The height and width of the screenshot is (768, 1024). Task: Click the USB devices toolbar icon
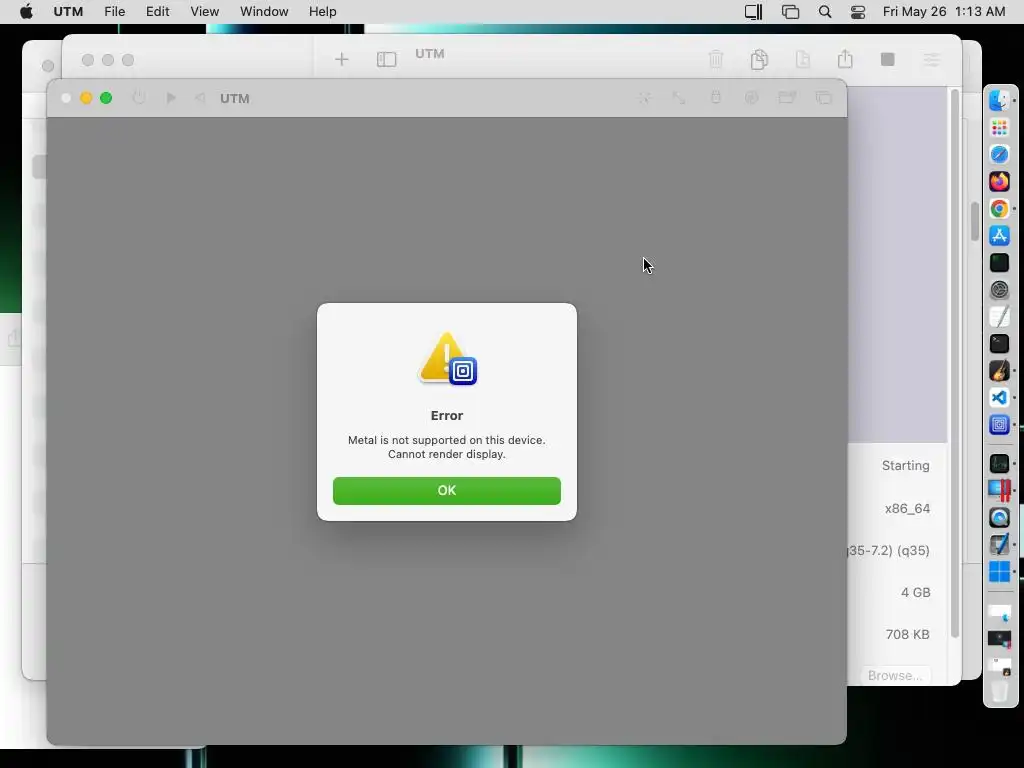click(x=716, y=98)
